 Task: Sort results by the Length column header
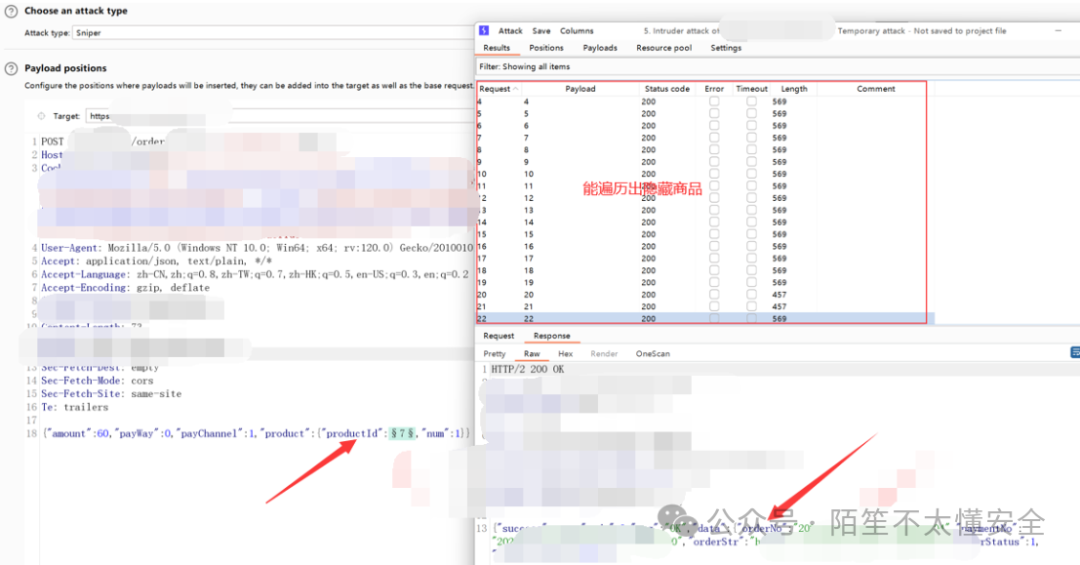point(793,89)
